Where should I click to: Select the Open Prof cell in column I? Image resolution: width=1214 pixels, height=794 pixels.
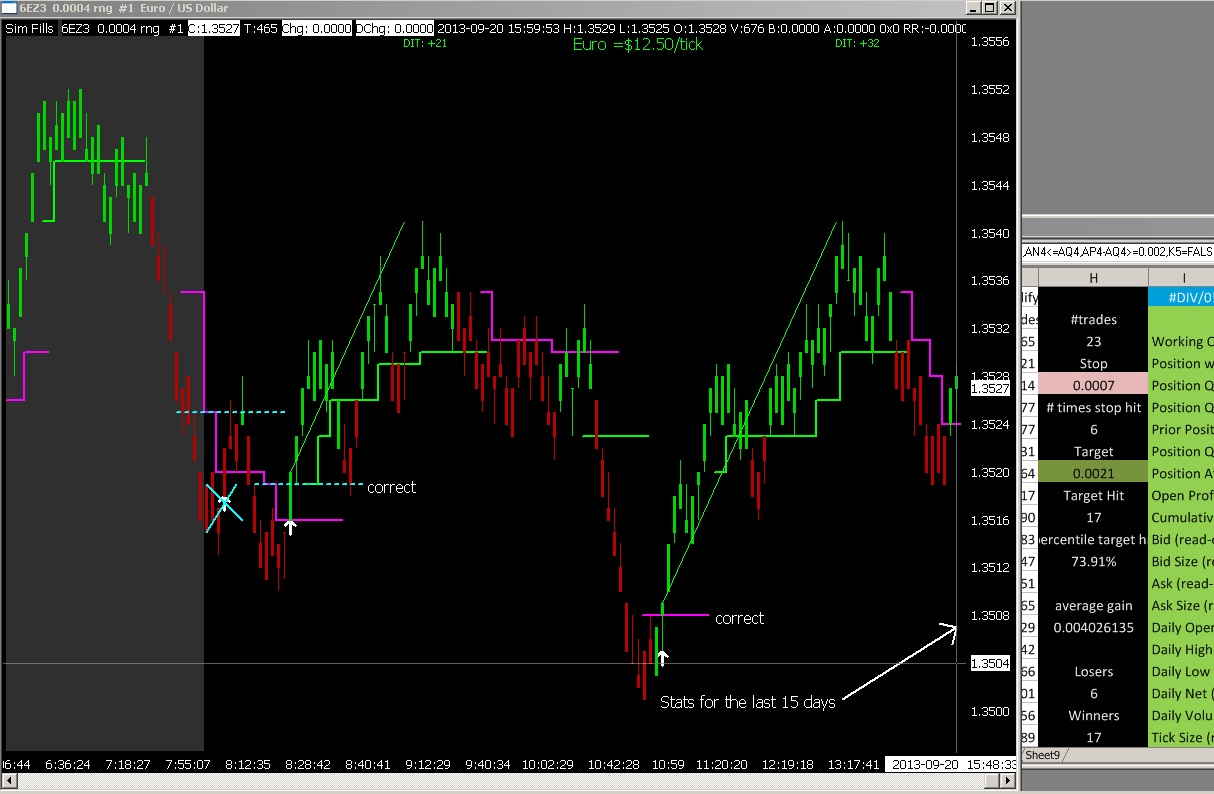click(x=1182, y=496)
